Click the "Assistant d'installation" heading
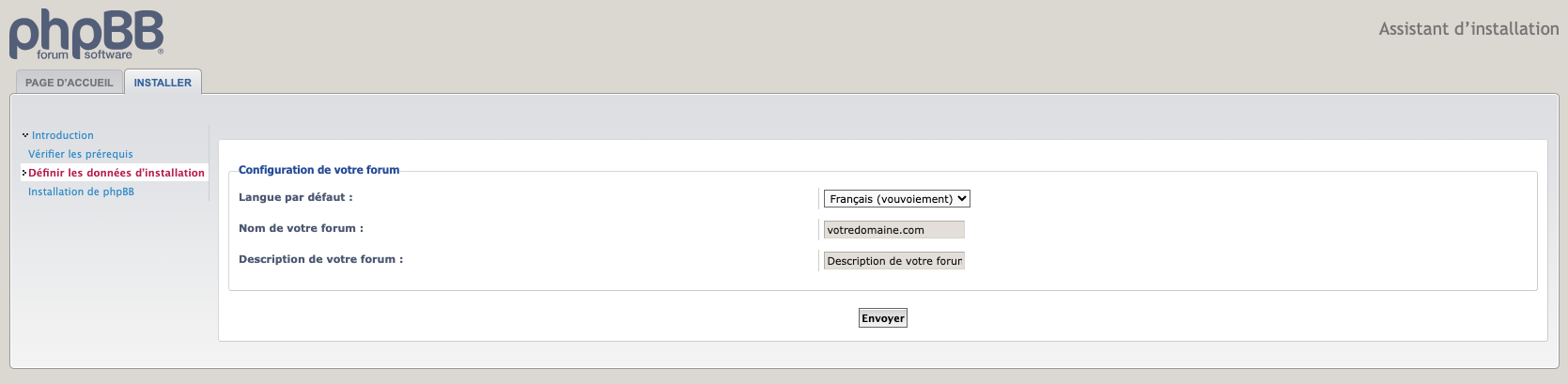Image resolution: width=1568 pixels, height=384 pixels. click(1468, 29)
